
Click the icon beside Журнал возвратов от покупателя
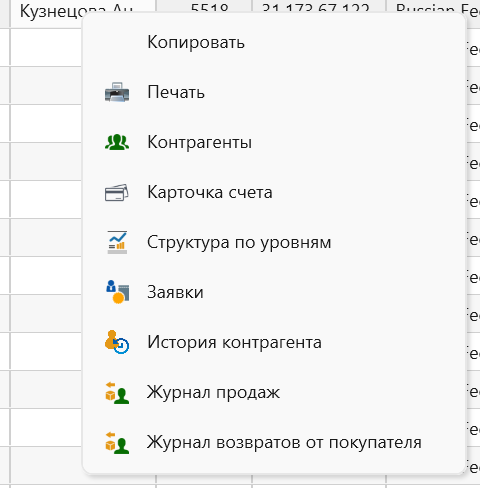tap(117, 443)
